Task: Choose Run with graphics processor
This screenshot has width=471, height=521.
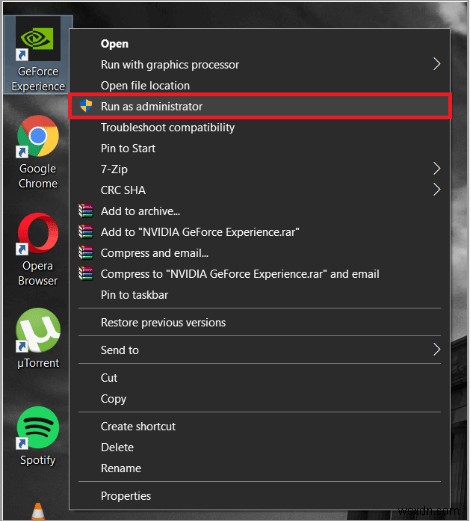Action: click(260, 65)
